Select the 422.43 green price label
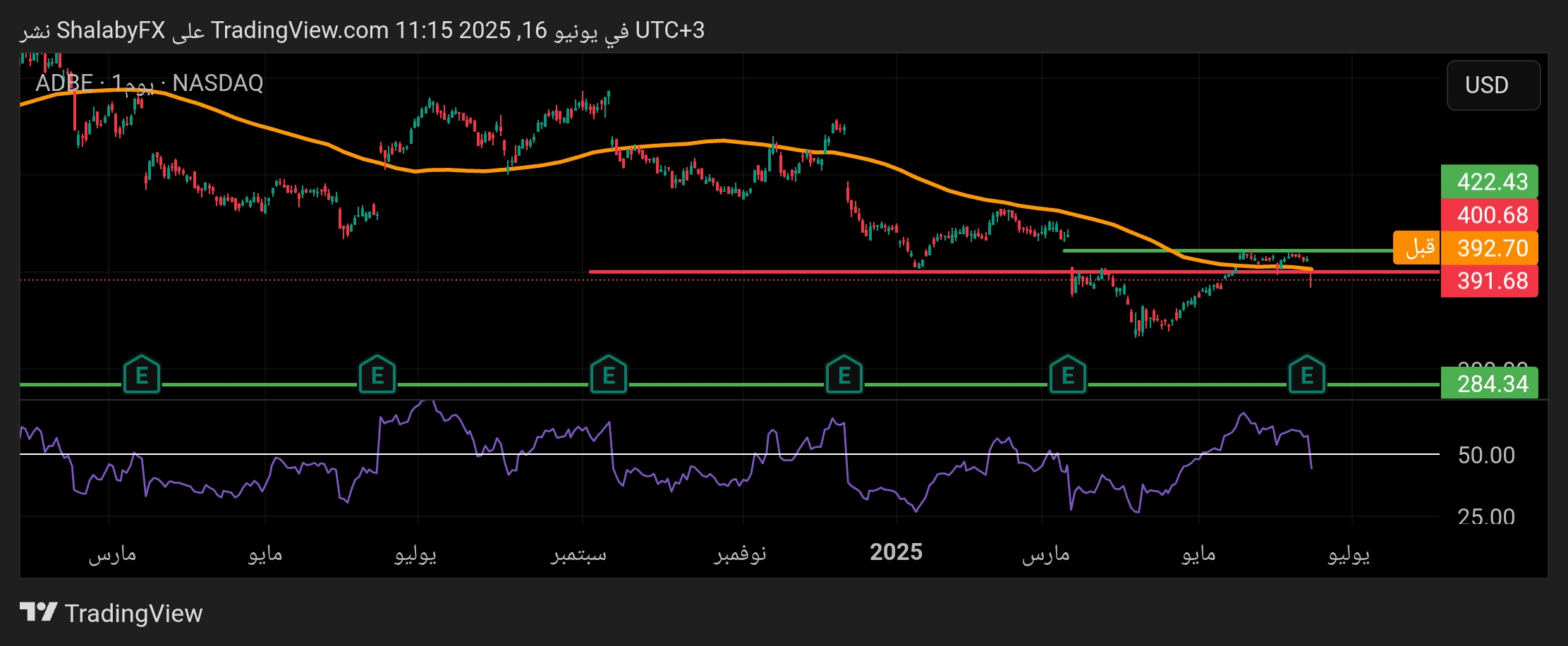 1489,182
